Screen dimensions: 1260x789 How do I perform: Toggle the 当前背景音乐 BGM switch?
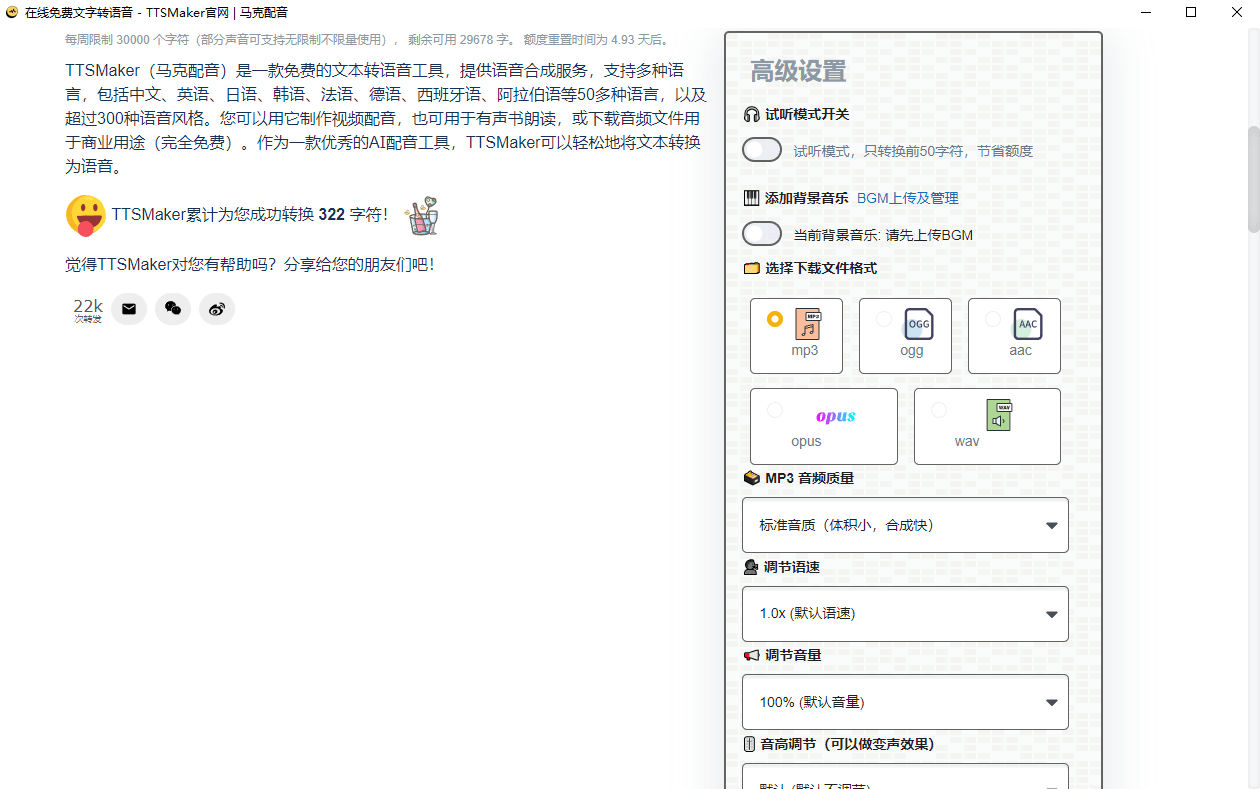tap(762, 233)
